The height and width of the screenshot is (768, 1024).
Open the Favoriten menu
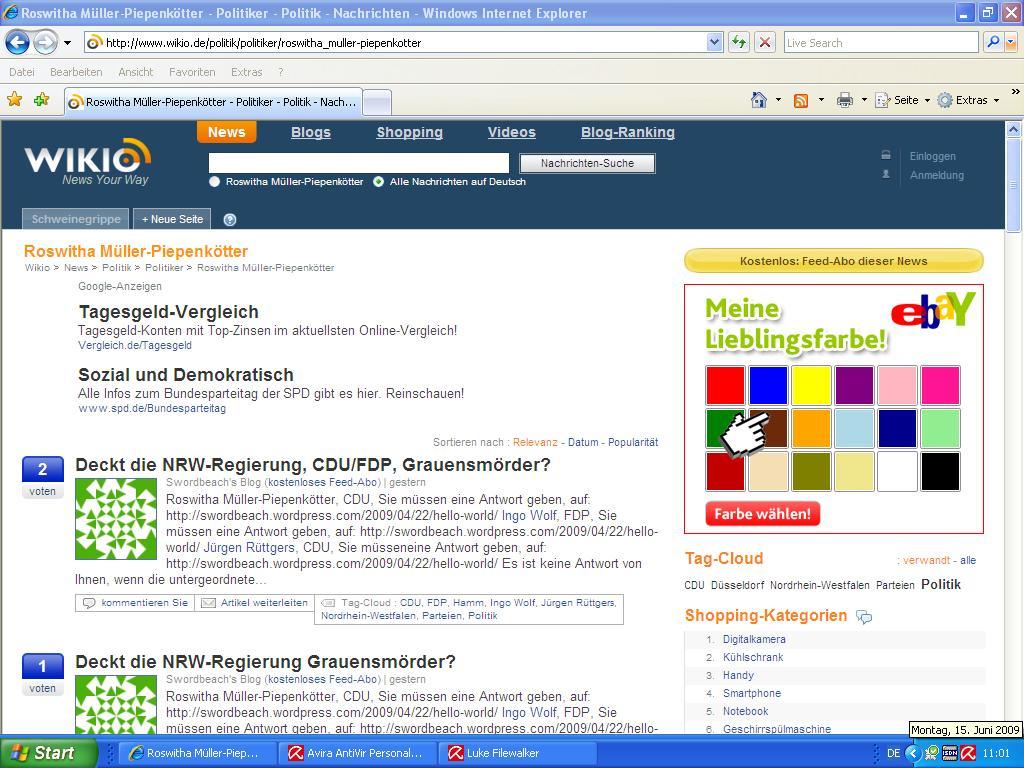point(192,72)
